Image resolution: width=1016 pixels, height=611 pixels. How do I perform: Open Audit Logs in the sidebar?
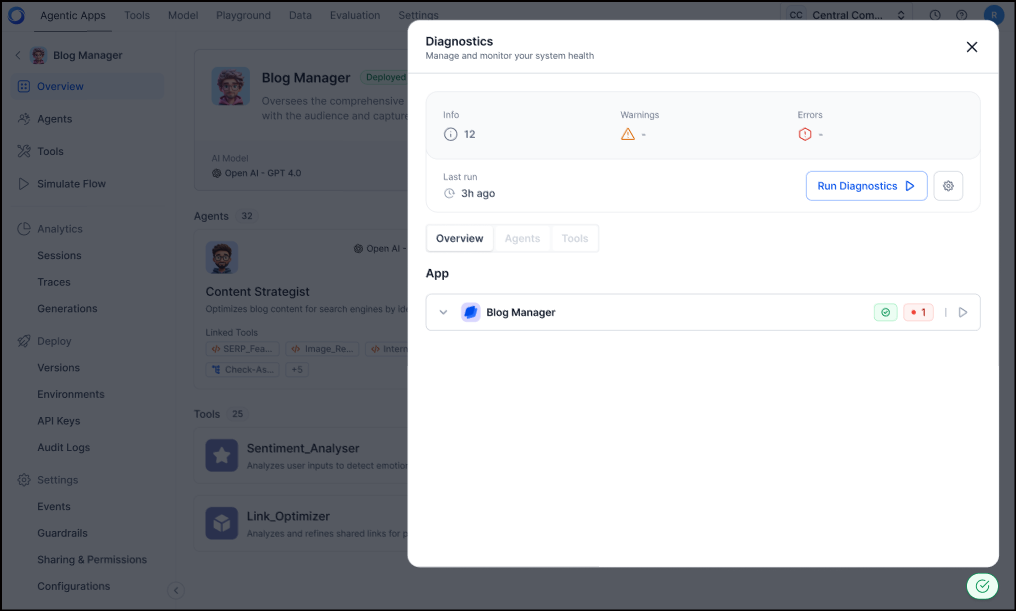tap(63, 447)
